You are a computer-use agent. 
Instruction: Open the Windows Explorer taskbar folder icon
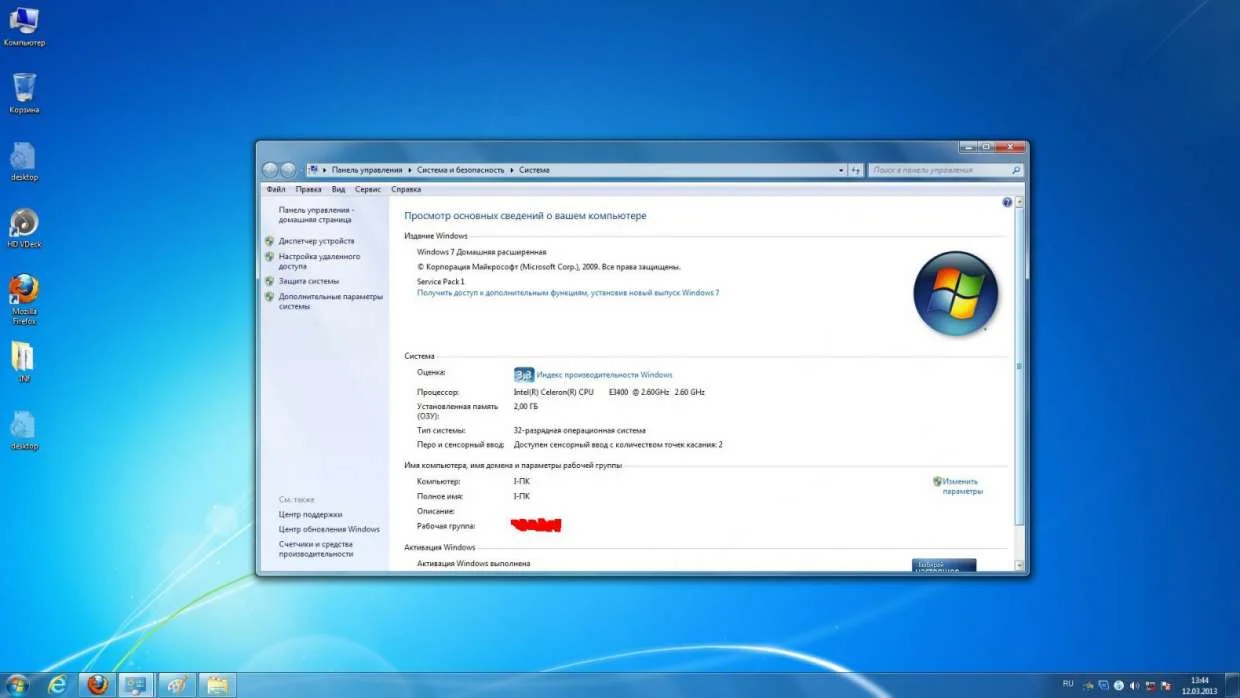click(216, 685)
